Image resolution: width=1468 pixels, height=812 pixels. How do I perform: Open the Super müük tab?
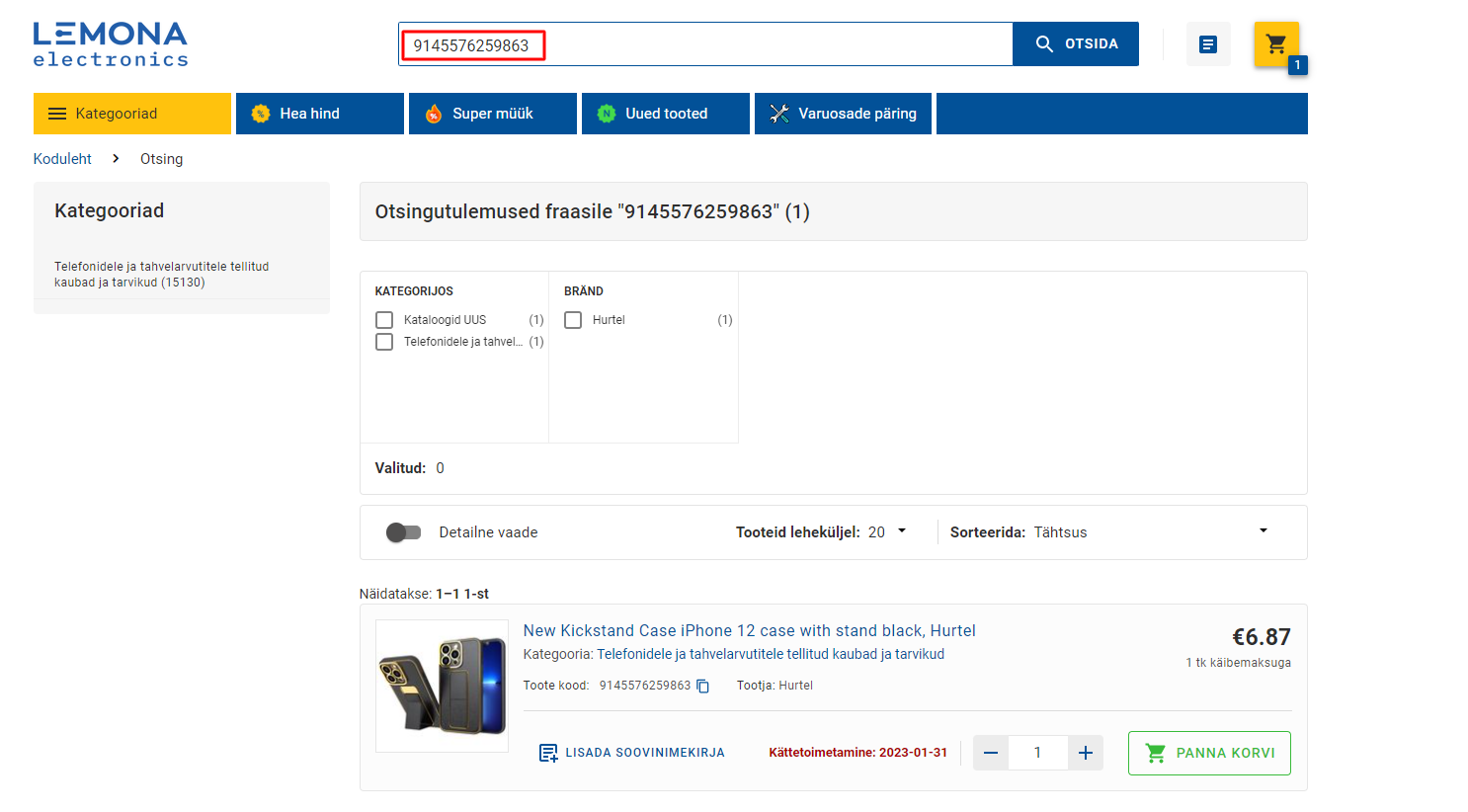[x=493, y=114]
